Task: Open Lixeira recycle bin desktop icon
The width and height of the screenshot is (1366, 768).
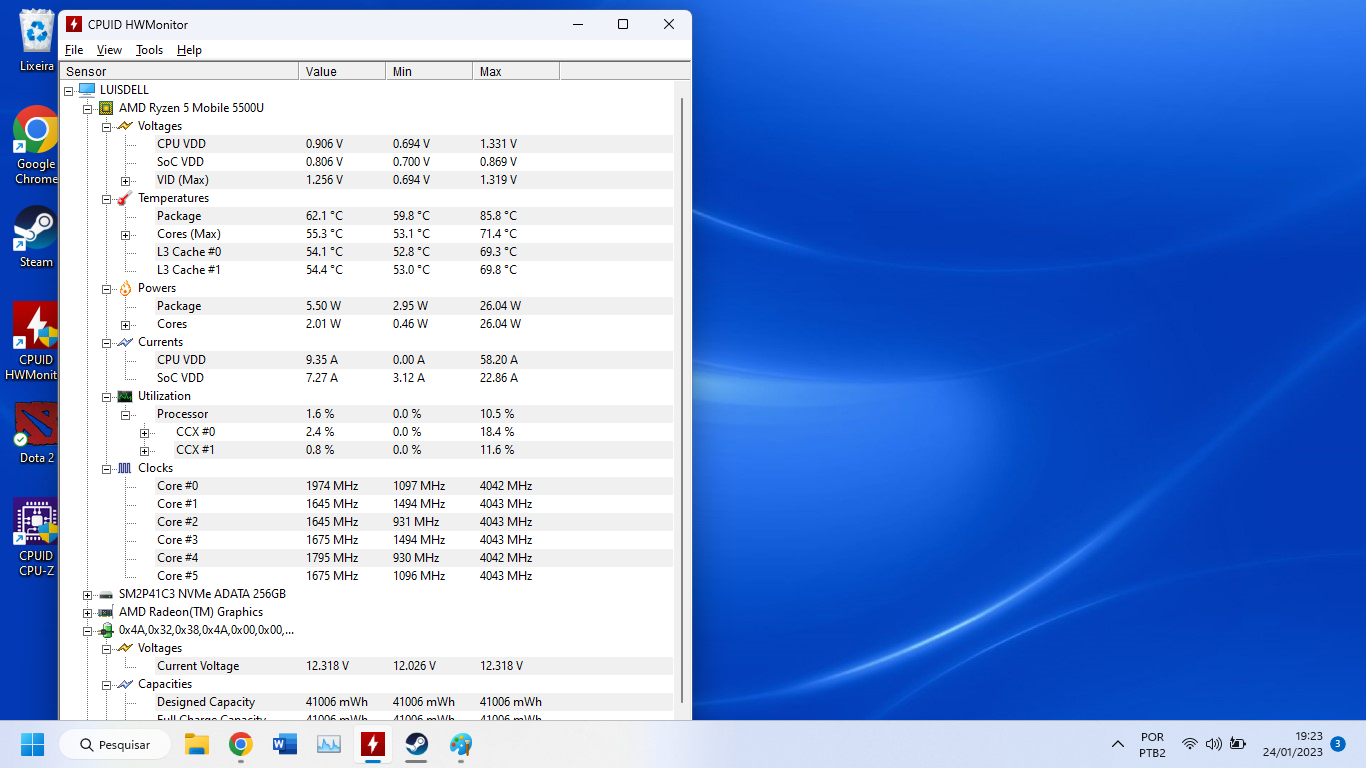Action: tap(37, 41)
